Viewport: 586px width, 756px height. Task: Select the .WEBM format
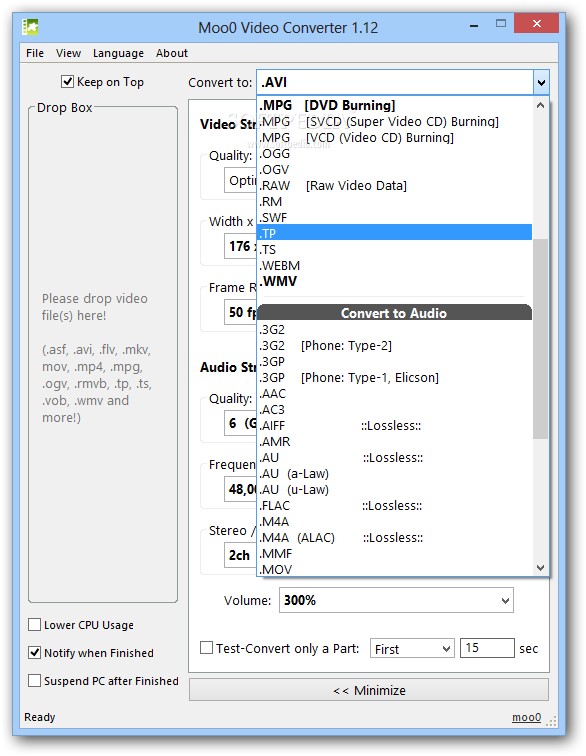coord(395,266)
